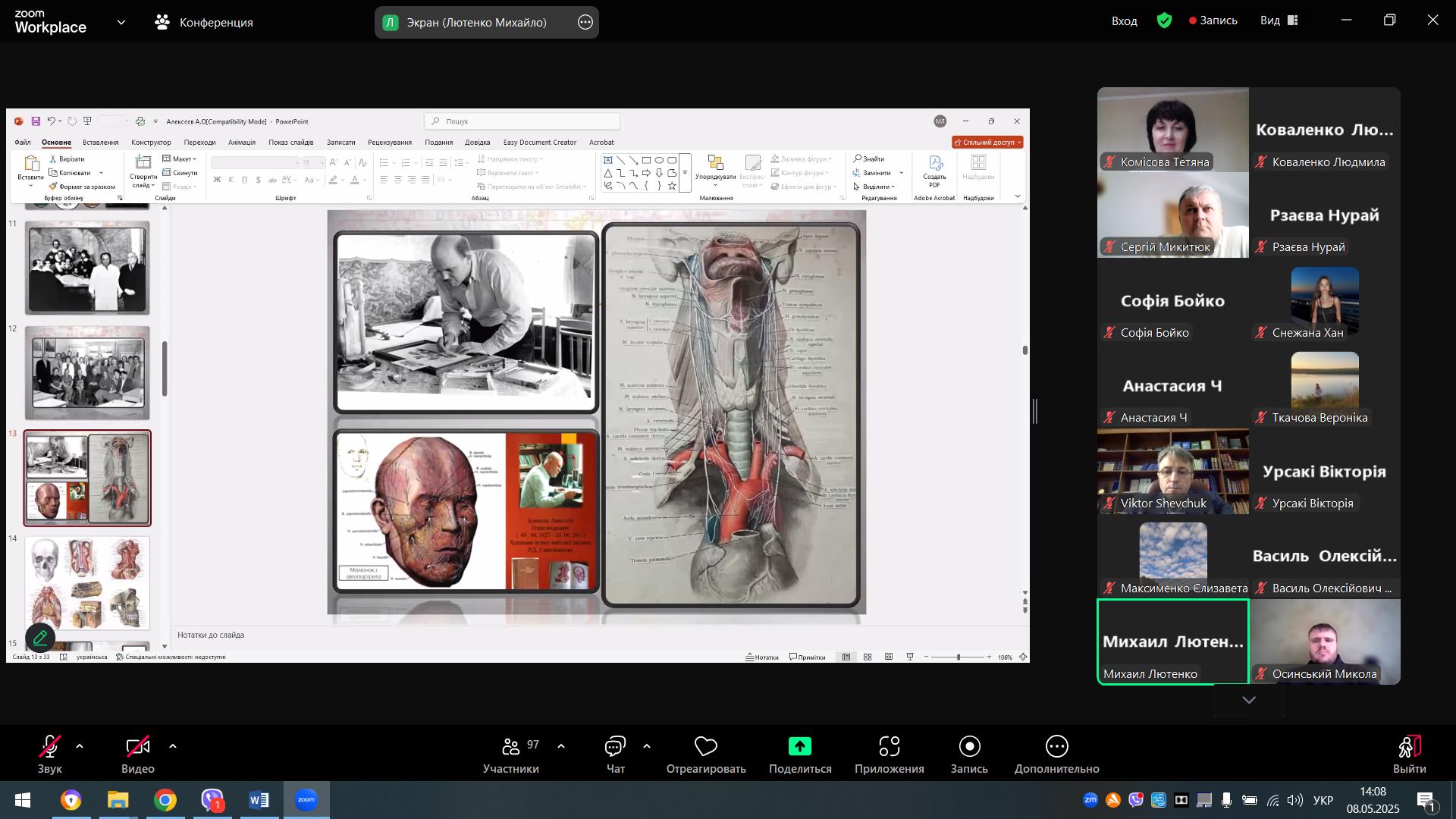The width and height of the screenshot is (1456, 819).
Task: Open the Чат panel
Action: tap(615, 755)
